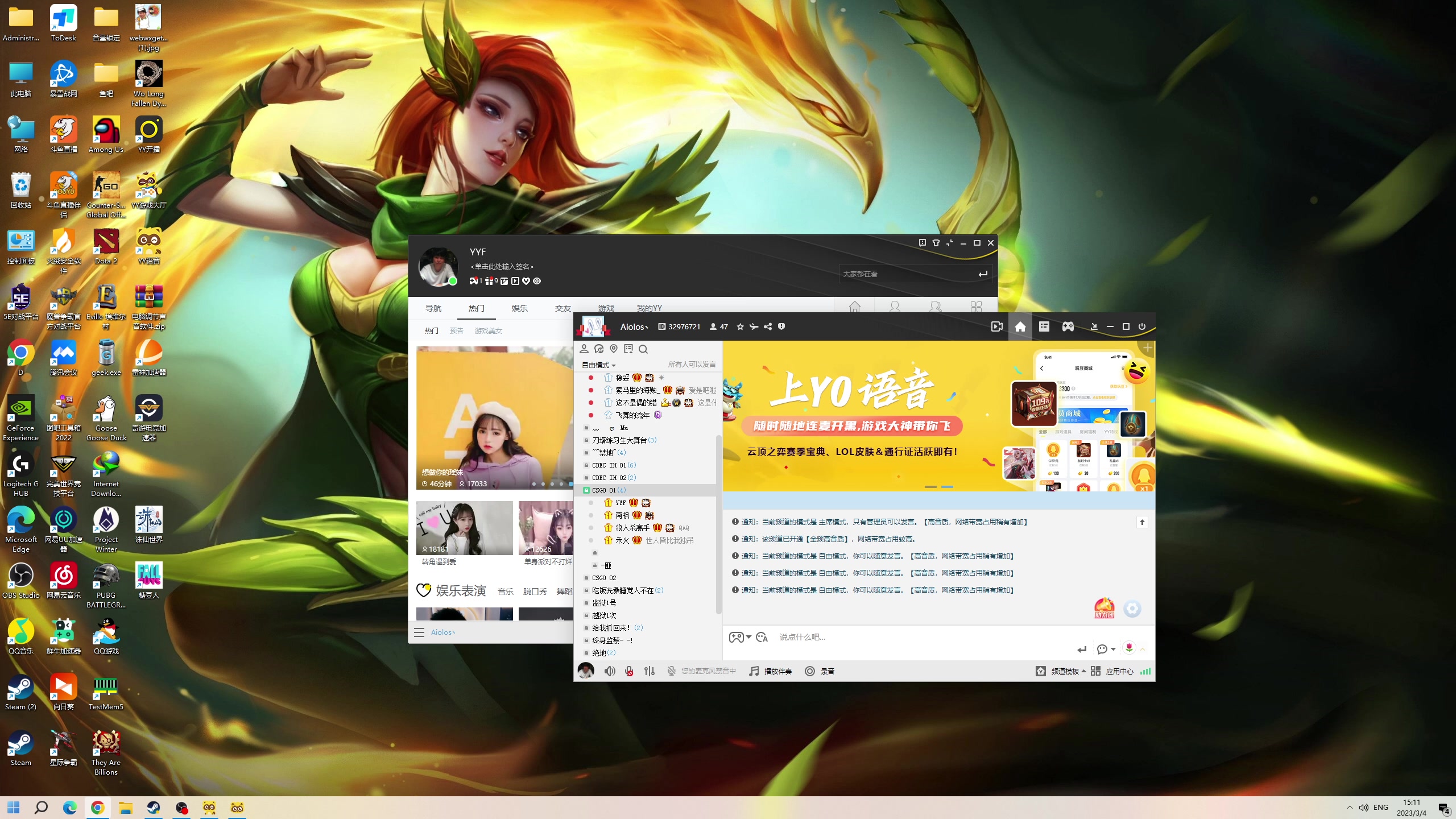Click the signature text under YYF name

tap(502, 266)
